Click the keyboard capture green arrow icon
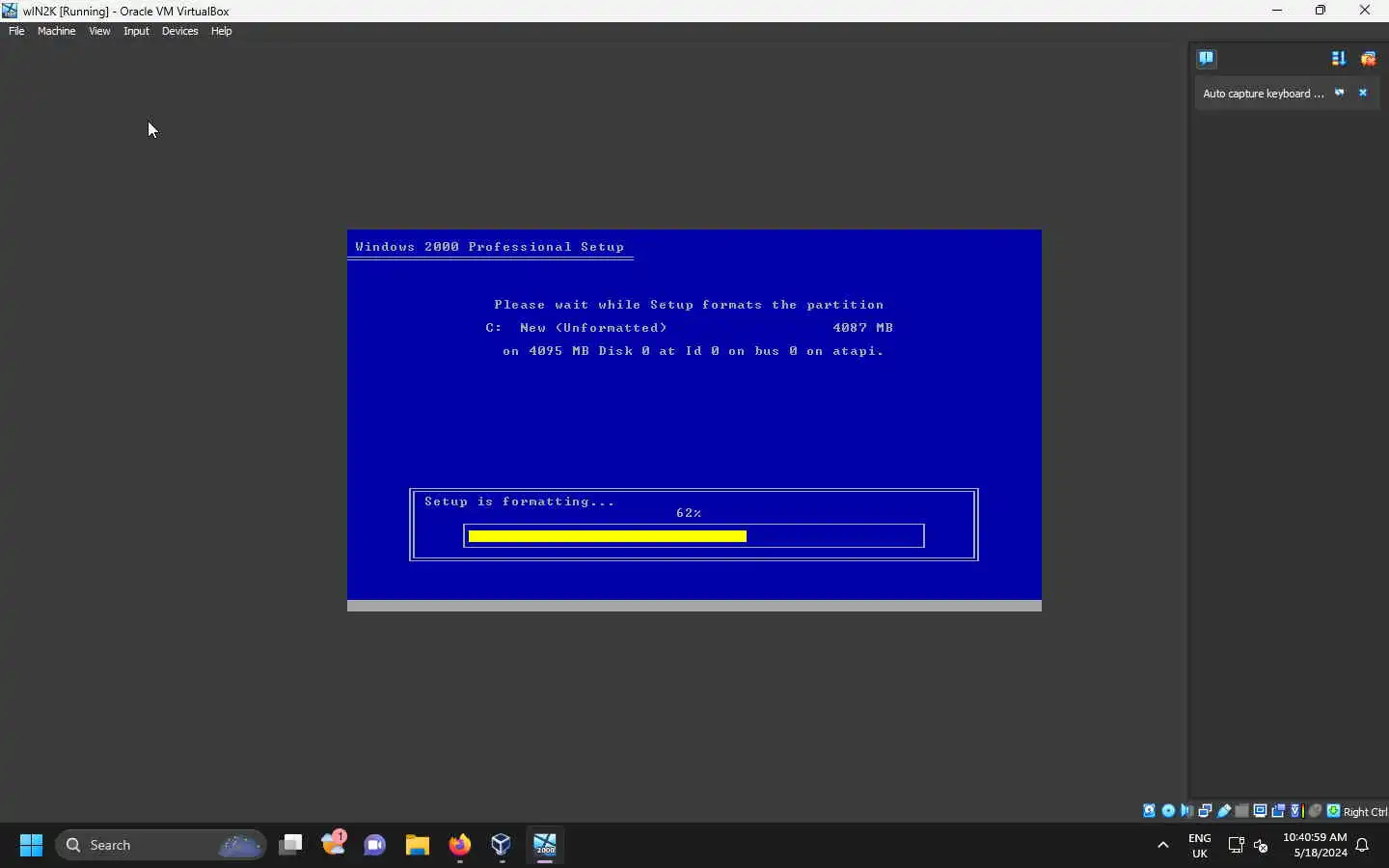 pyautogui.click(x=1333, y=811)
